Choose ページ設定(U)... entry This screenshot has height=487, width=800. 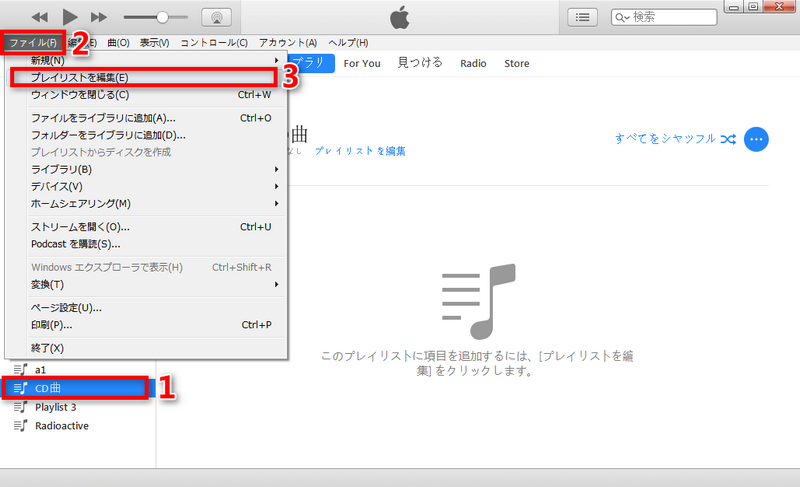pyautogui.click(x=146, y=308)
